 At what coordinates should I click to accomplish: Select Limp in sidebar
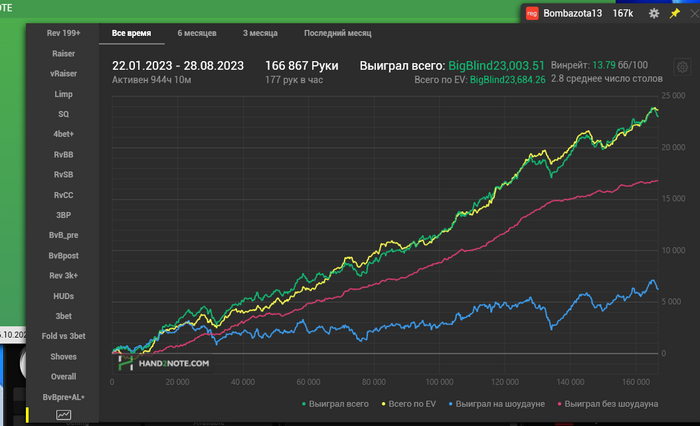tap(63, 94)
